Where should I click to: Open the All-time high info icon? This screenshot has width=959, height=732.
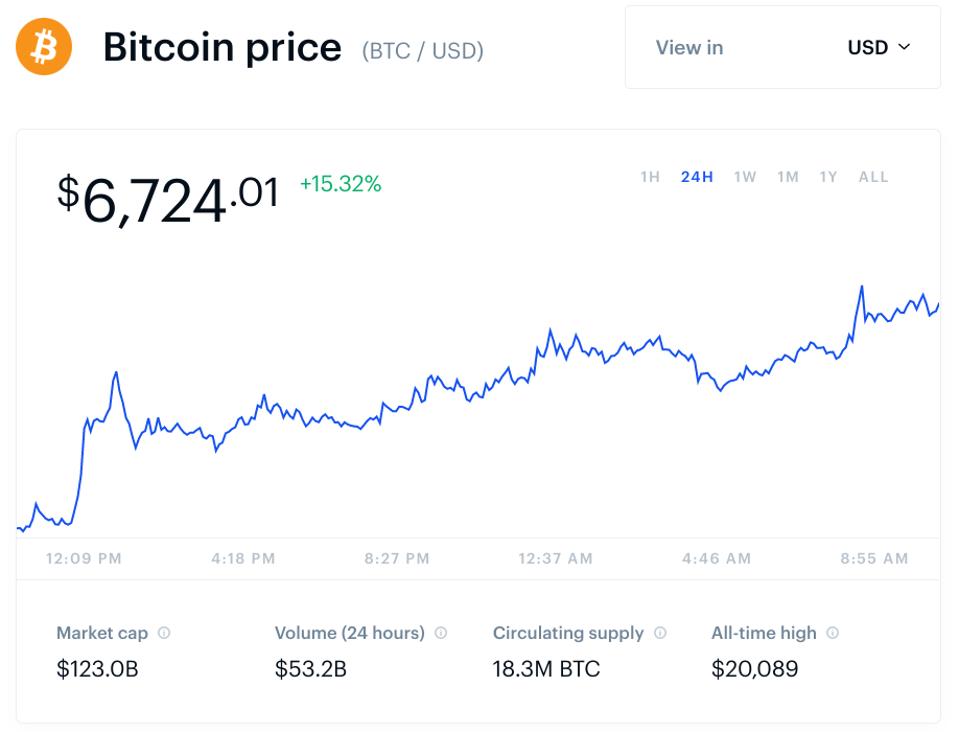[835, 633]
